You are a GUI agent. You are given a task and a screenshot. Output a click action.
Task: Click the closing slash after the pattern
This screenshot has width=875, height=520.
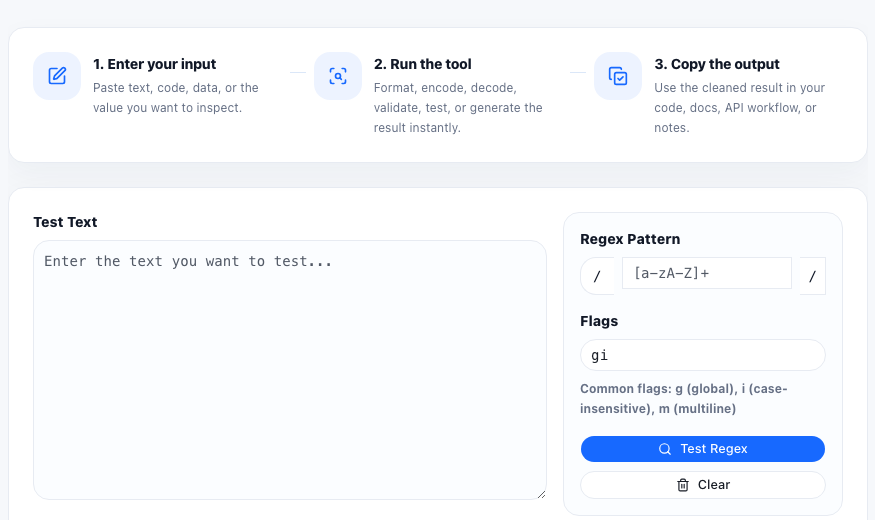tap(812, 276)
